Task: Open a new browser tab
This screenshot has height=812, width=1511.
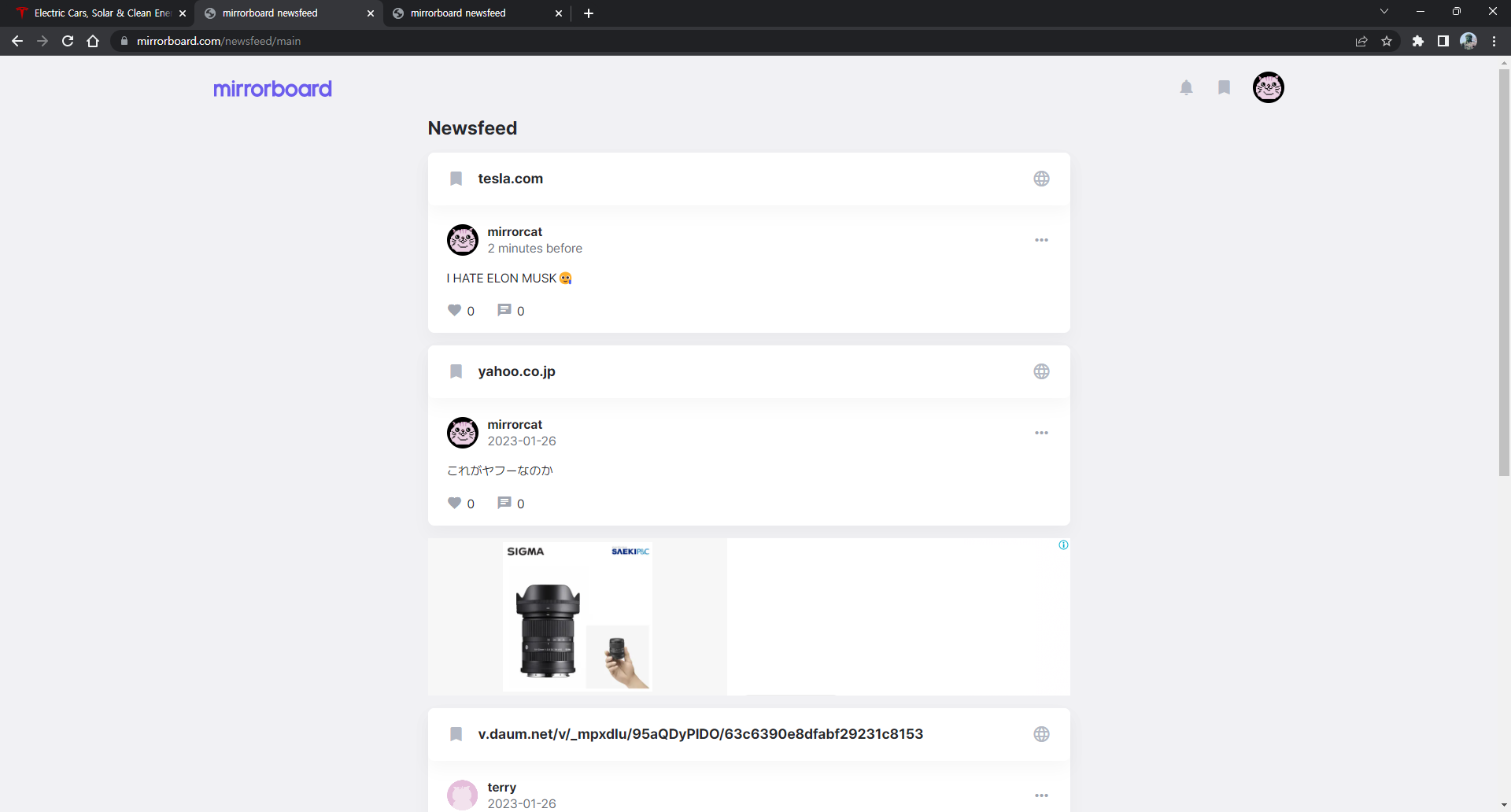Action: (589, 13)
